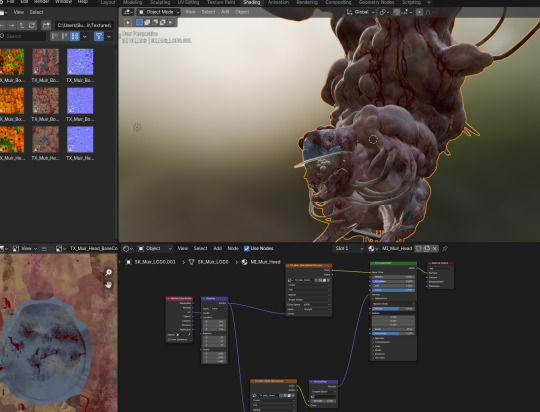The height and width of the screenshot is (412, 540).
Task: Select the first-row blue normal map thumbnail
Action: coord(80,62)
